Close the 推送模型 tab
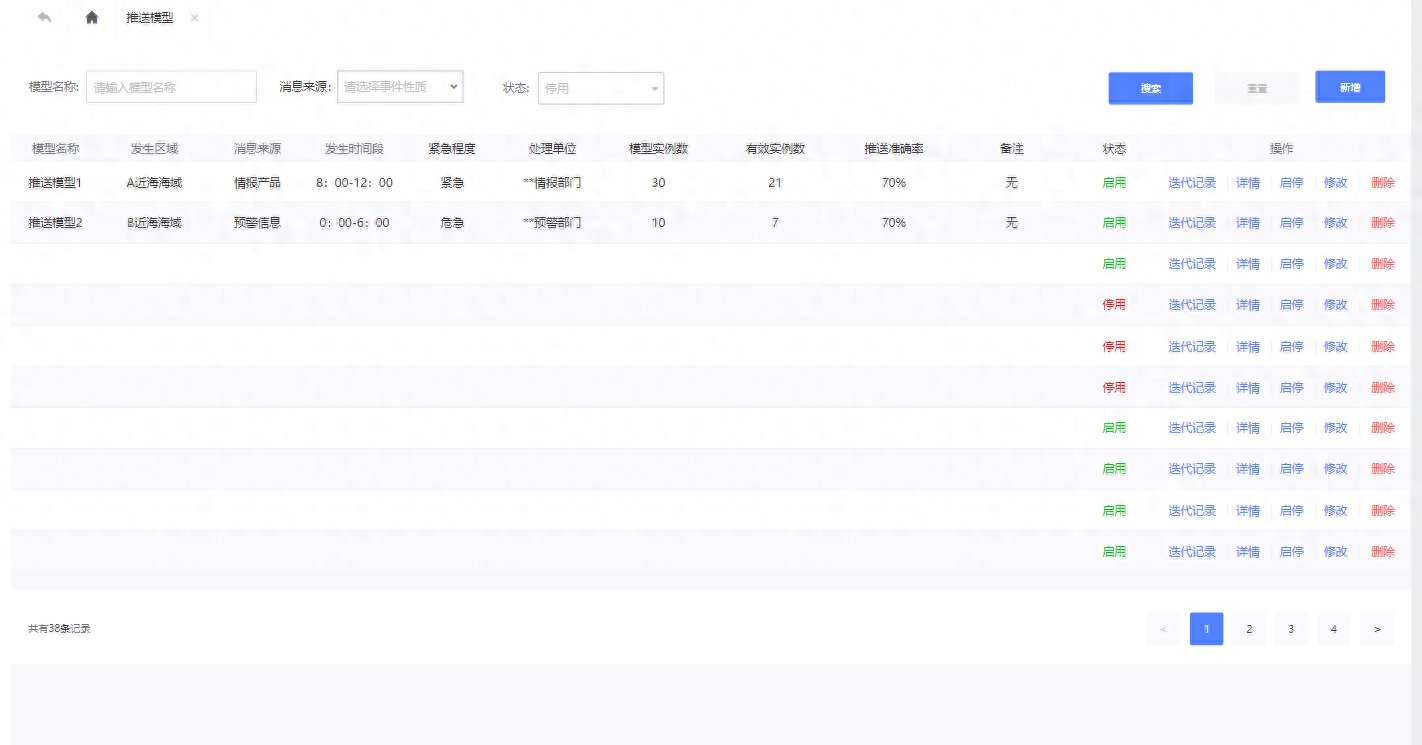This screenshot has height=745, width=1422. (194, 18)
